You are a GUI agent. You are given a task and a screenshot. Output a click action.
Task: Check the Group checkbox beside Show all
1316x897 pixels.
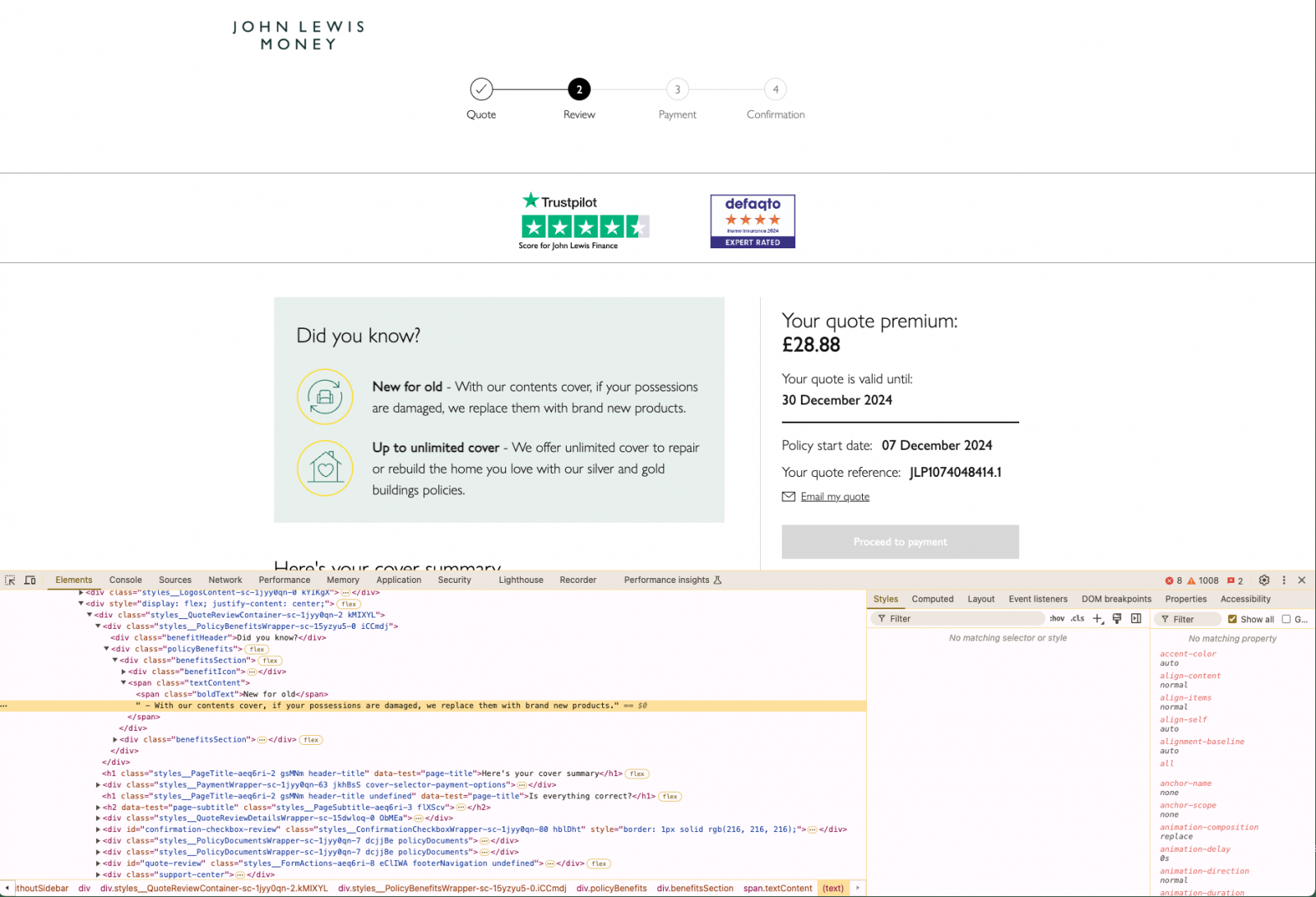tap(1286, 619)
